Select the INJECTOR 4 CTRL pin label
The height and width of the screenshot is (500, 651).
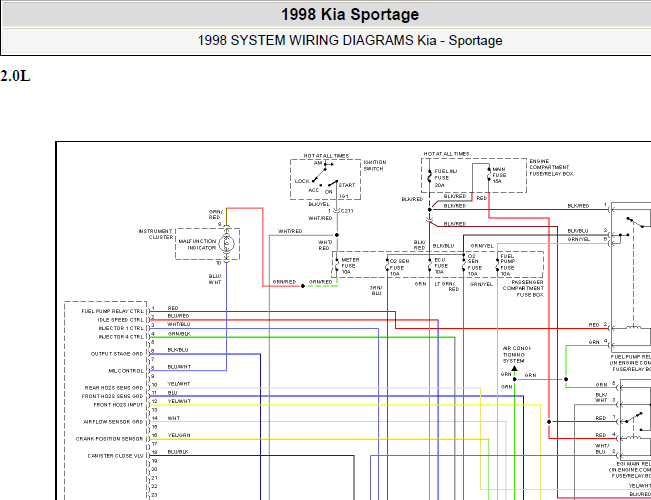121,337
